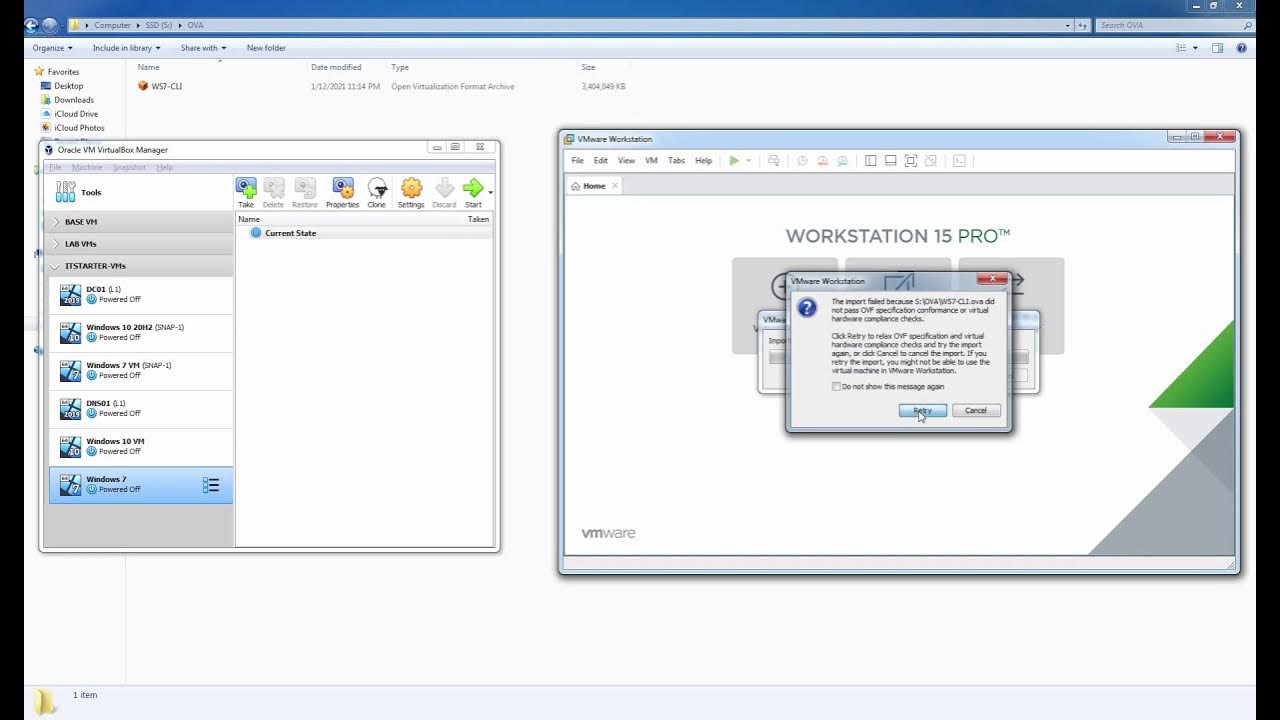This screenshot has height=720, width=1280.
Task: Open the File menu in VirtualBox Manager
Action: click(56, 167)
